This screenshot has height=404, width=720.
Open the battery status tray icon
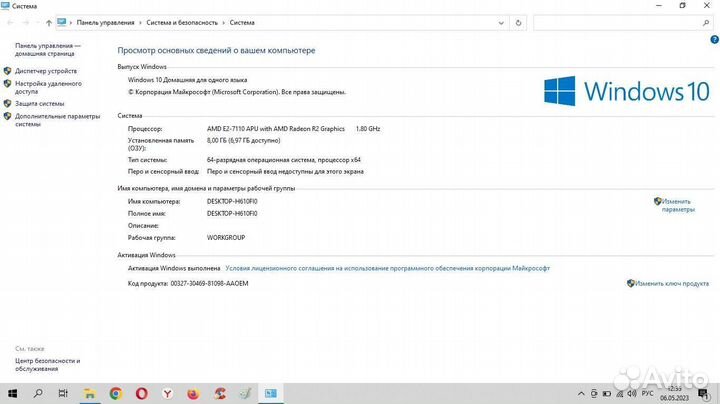click(x=607, y=394)
